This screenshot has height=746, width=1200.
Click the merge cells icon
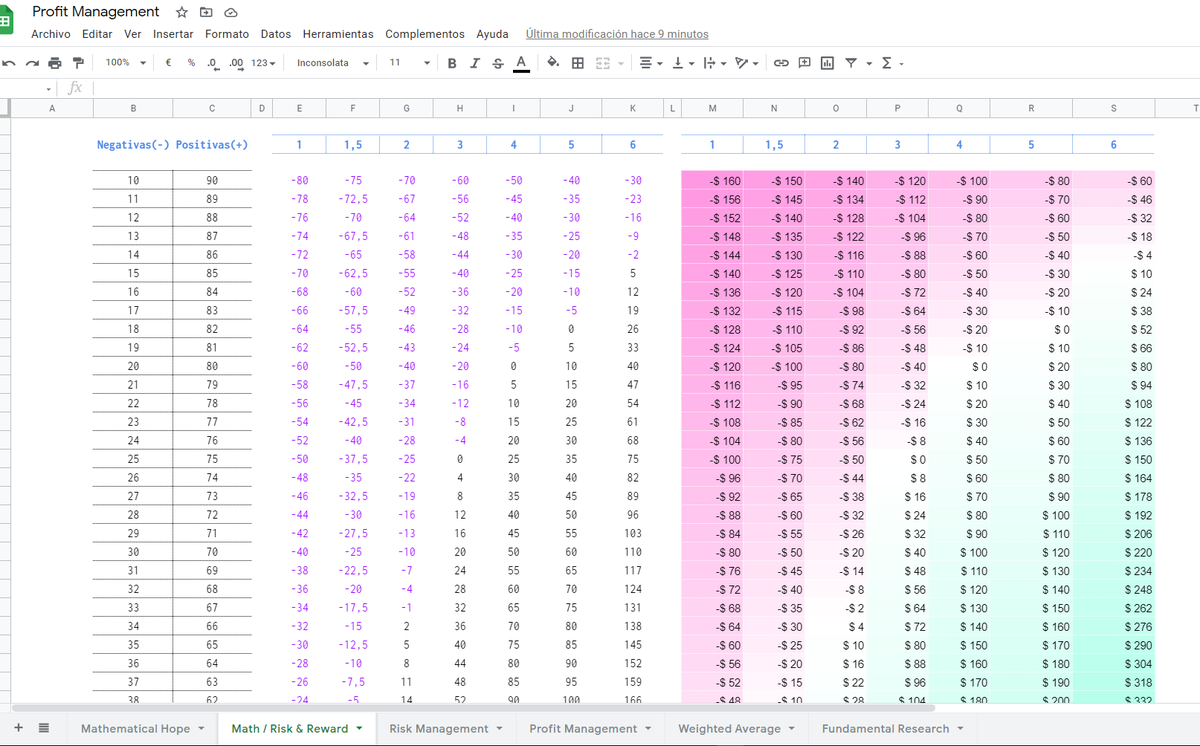pyautogui.click(x=603, y=63)
